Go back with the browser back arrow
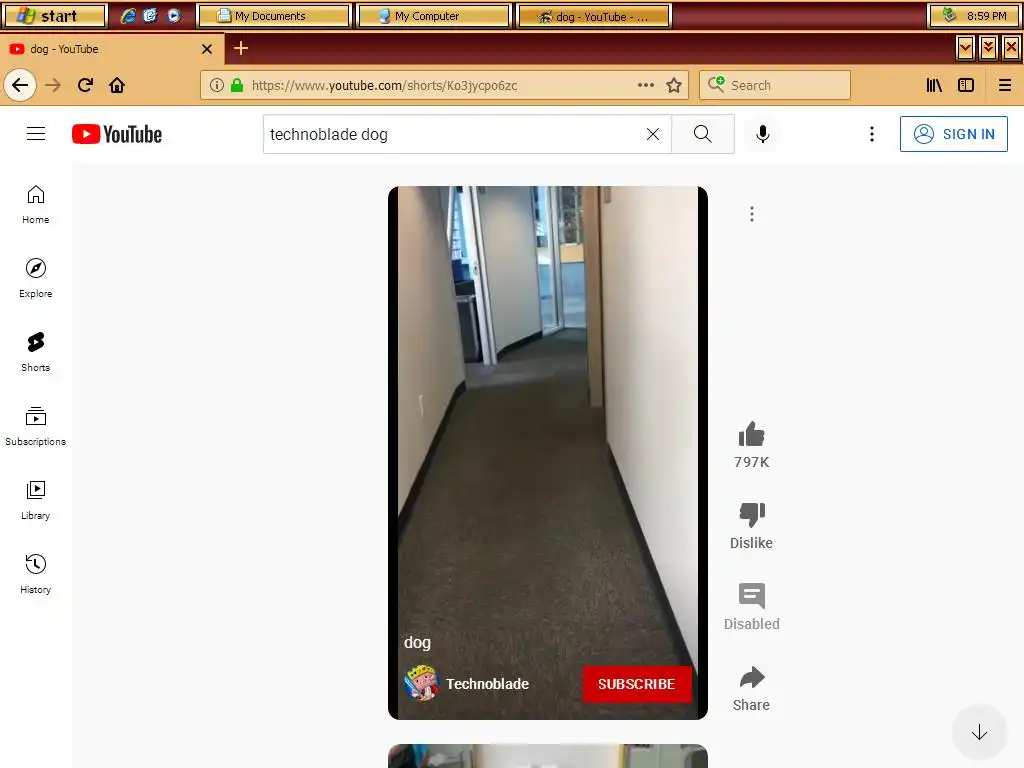The width and height of the screenshot is (1024, 768). (x=20, y=85)
